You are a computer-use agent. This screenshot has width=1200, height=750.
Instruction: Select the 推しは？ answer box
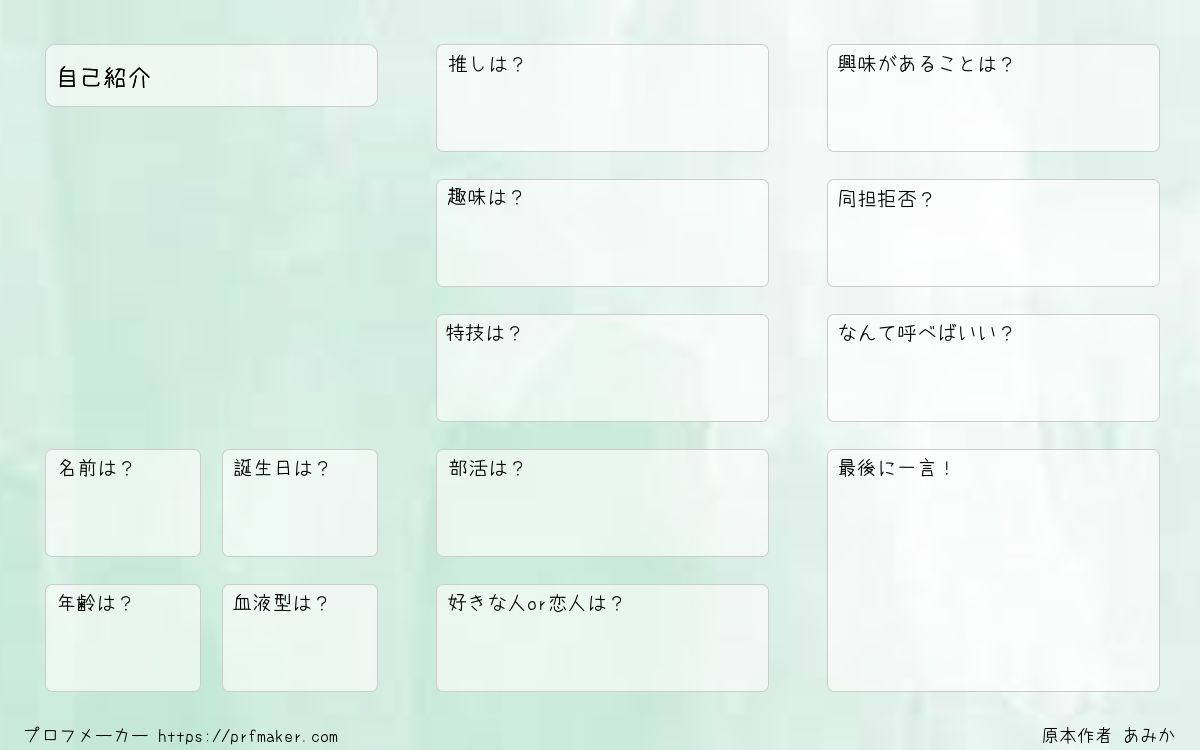pos(602,98)
